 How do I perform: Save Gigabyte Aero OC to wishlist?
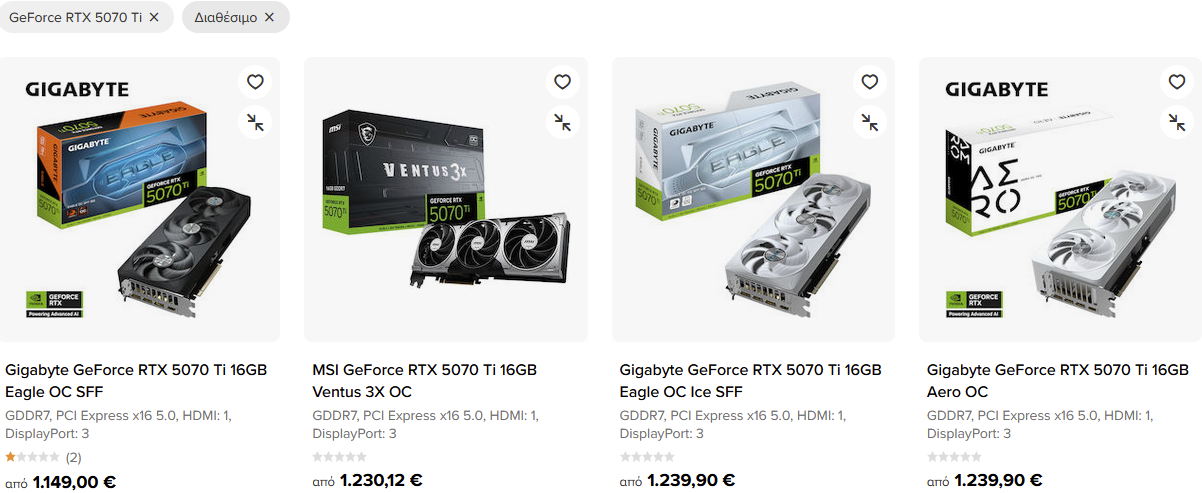[x=1177, y=82]
